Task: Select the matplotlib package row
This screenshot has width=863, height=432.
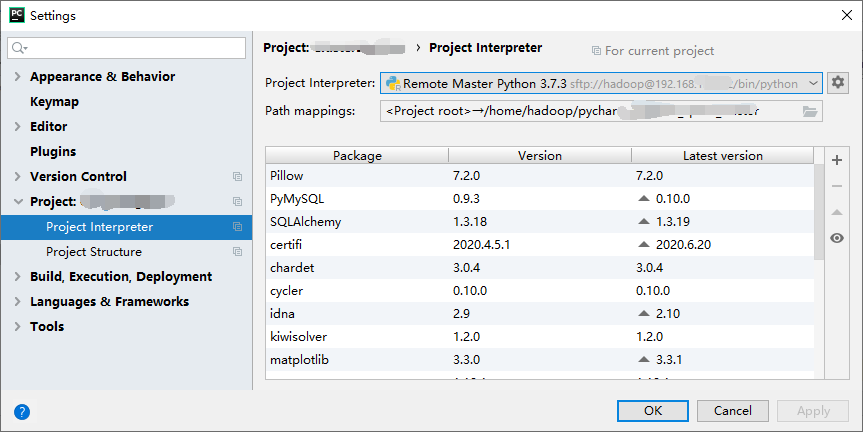Action: tap(540, 359)
